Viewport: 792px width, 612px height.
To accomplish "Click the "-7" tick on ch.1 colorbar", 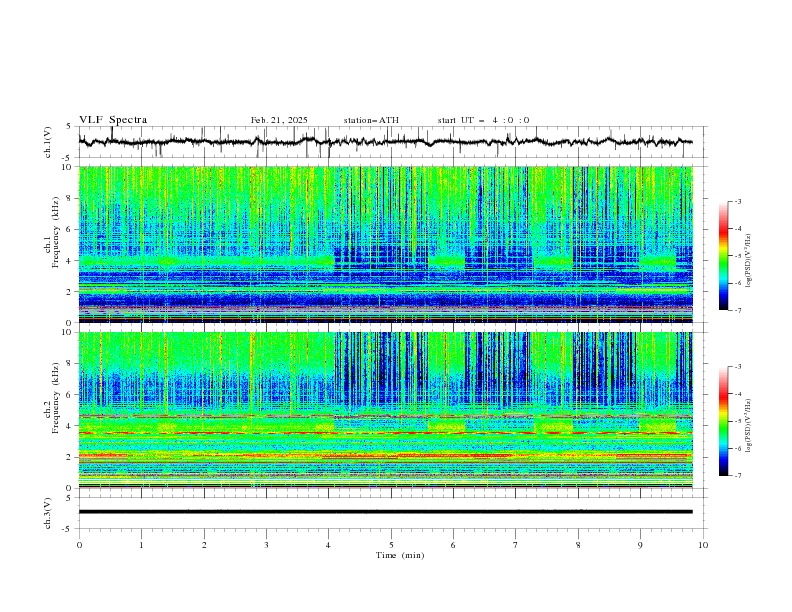I will (x=738, y=310).
